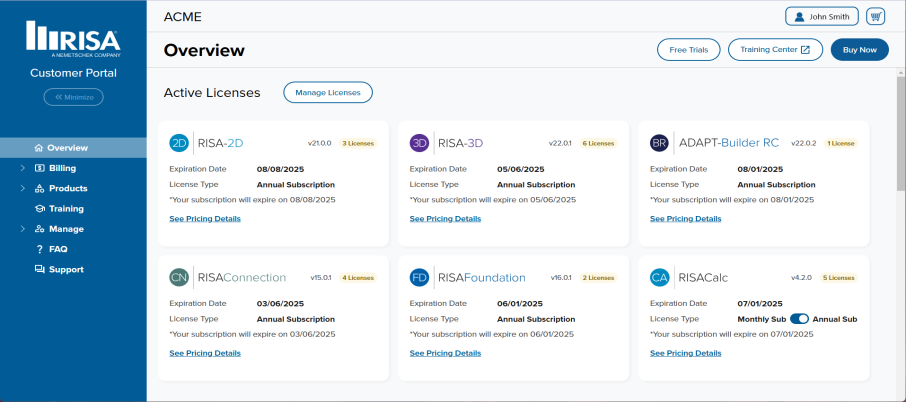Open See Pricing Details for ADAPT-Builder RC
Viewport: 906px width, 402px height.
685,219
